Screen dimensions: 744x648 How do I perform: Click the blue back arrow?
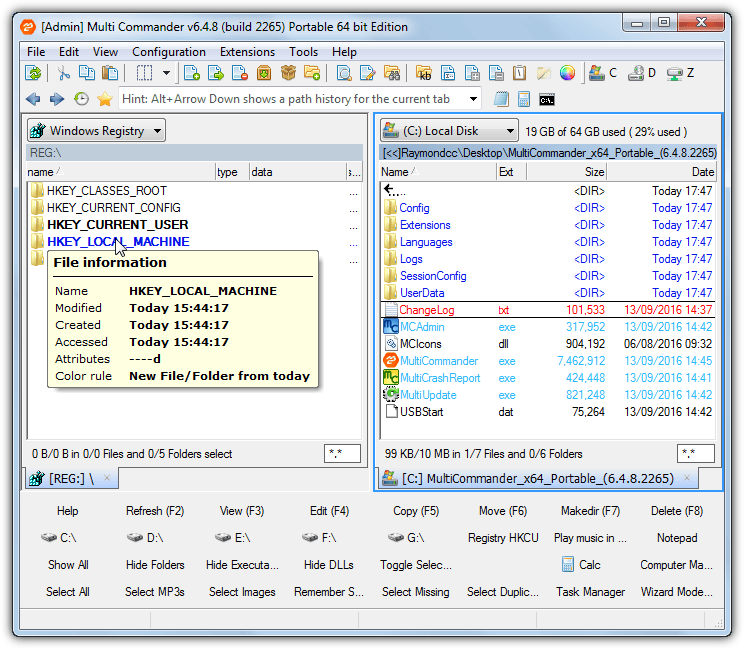pos(33,99)
